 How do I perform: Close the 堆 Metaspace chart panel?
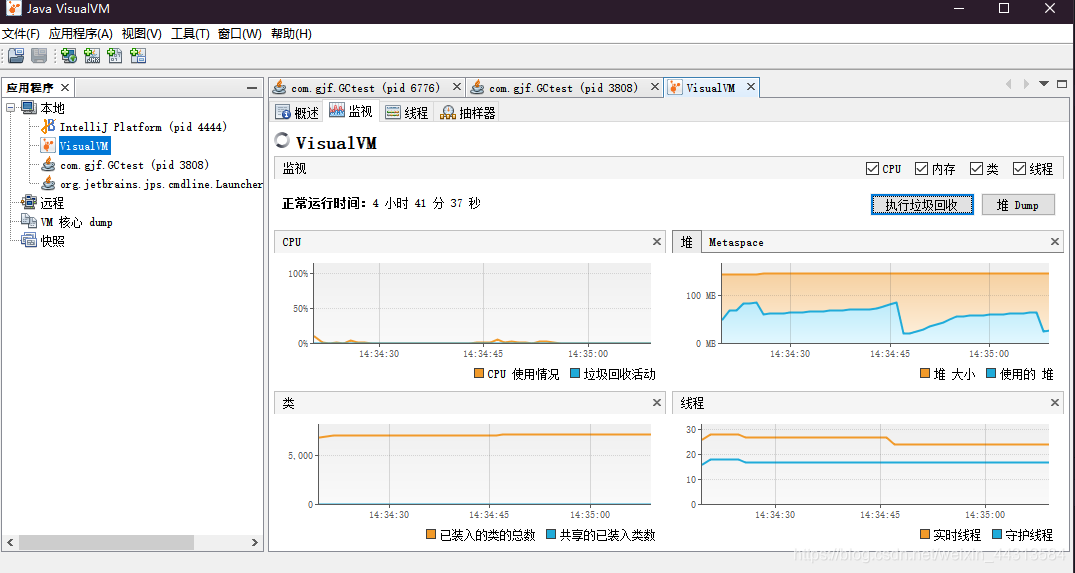(x=1055, y=241)
